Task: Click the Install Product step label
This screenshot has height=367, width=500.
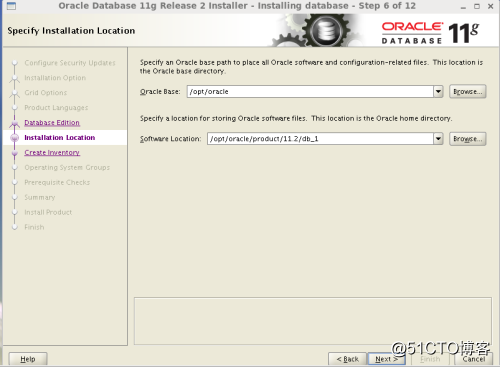Action: coord(48,212)
